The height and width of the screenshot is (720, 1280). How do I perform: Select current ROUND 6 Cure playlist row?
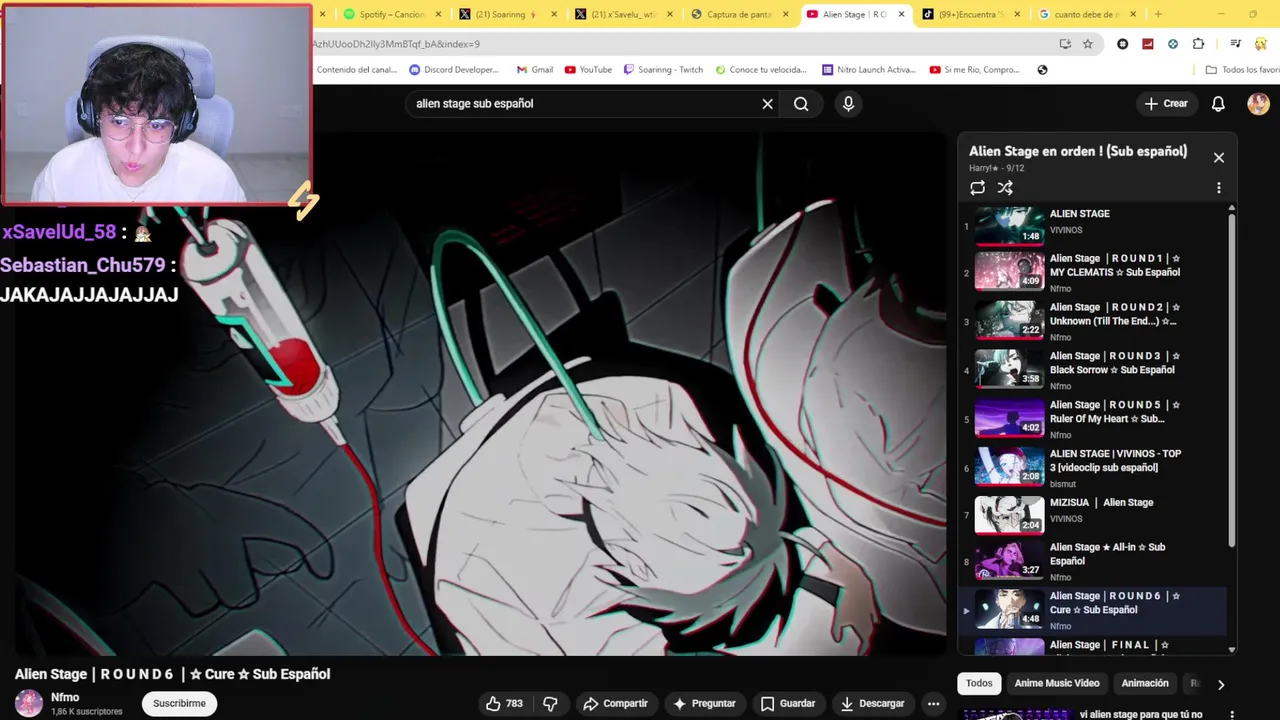click(x=1092, y=610)
